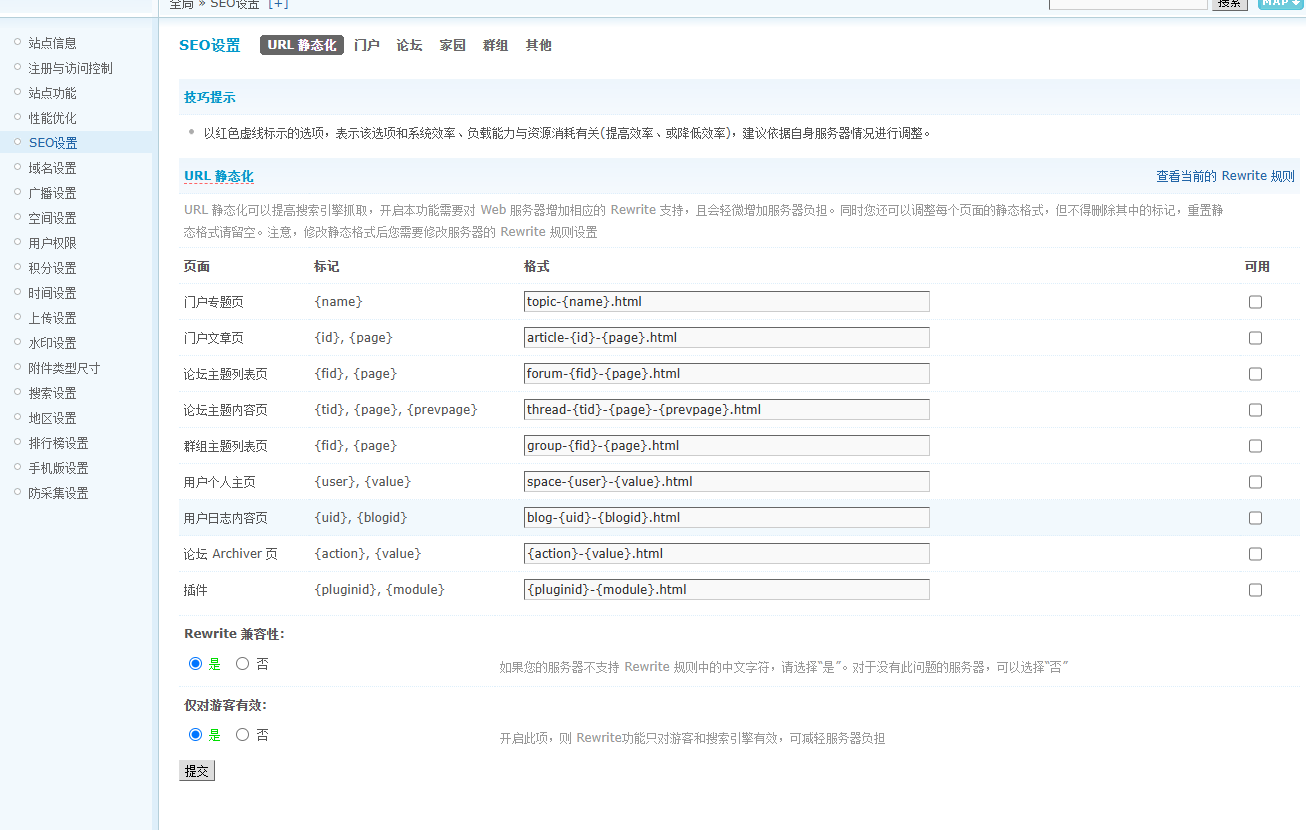Select the 家园 tab
Screen dimensions: 1306x830
click(x=452, y=45)
